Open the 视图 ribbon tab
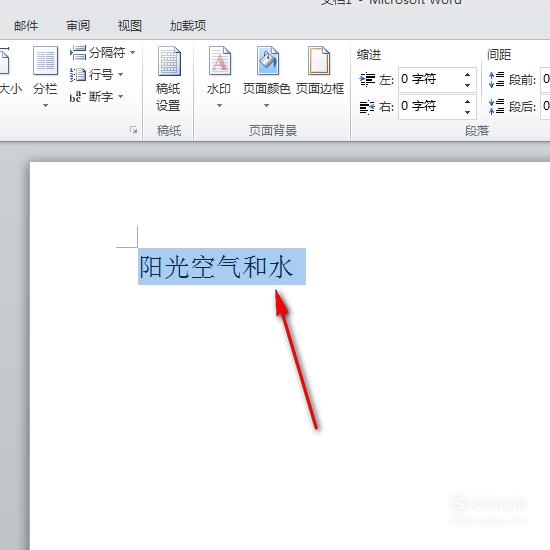This screenshot has width=550, height=550. point(130,26)
